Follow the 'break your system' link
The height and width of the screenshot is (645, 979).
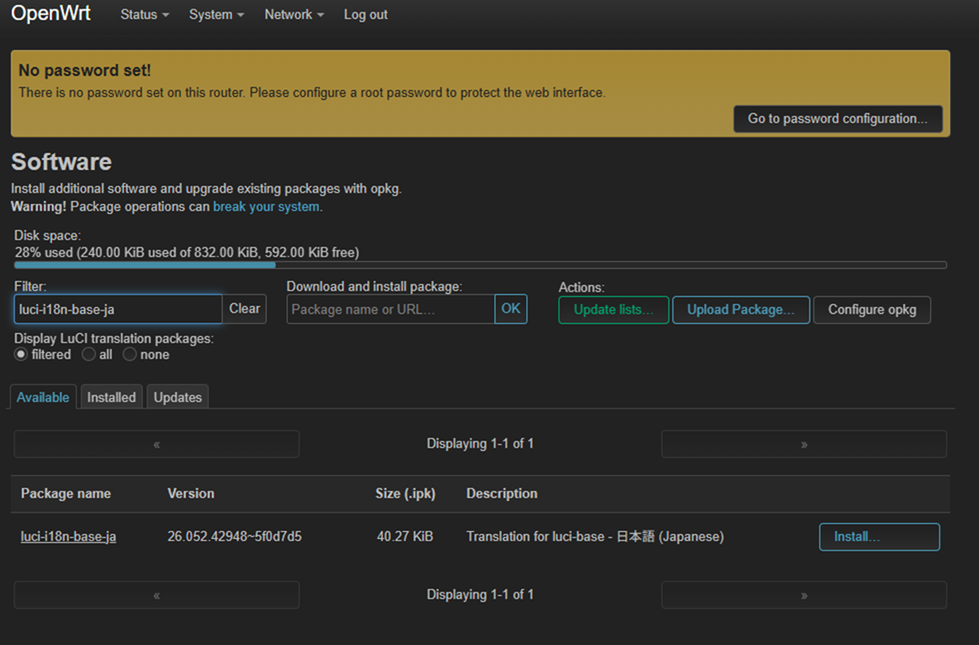click(x=266, y=207)
